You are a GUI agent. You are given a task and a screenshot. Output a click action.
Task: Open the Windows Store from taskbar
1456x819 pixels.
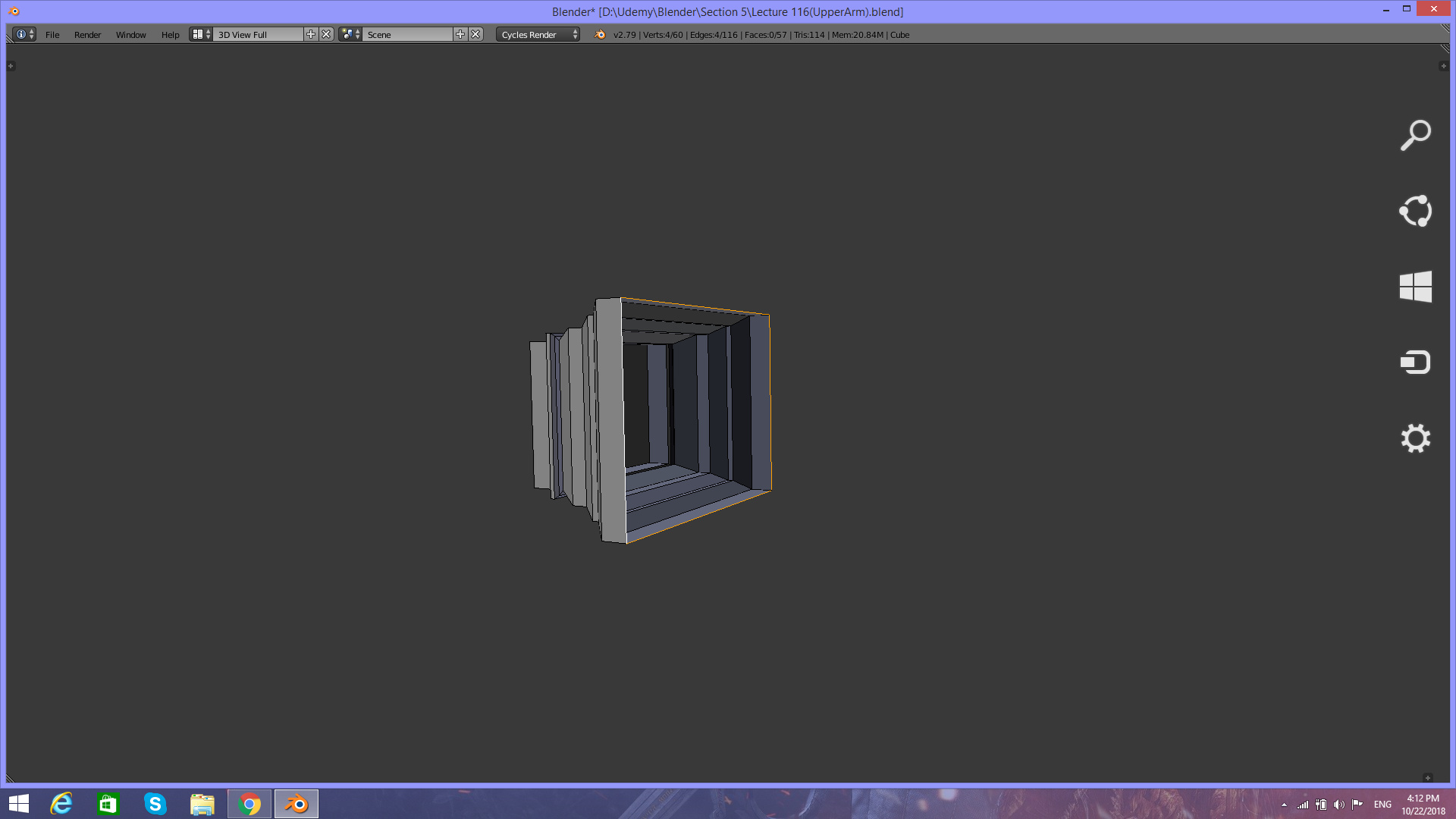tap(108, 804)
